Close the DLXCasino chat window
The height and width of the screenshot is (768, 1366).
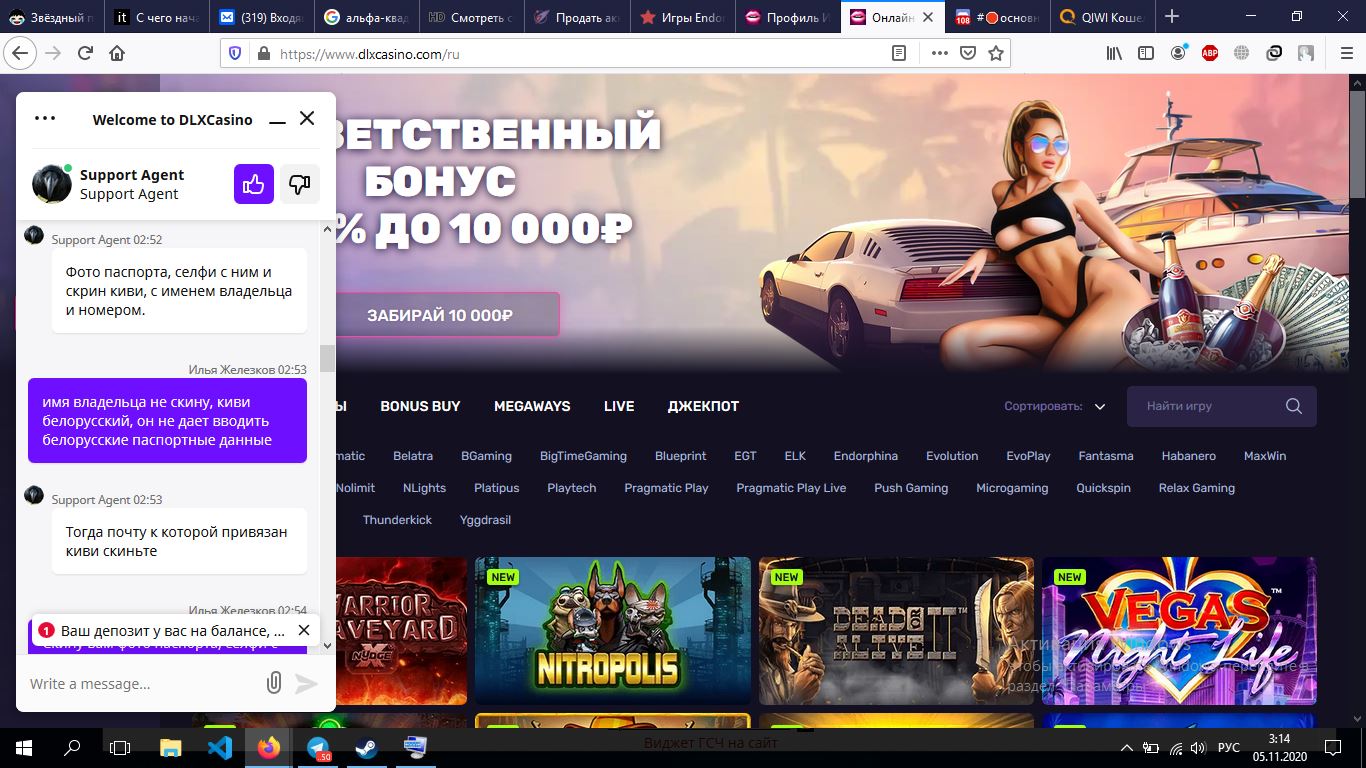click(x=307, y=118)
